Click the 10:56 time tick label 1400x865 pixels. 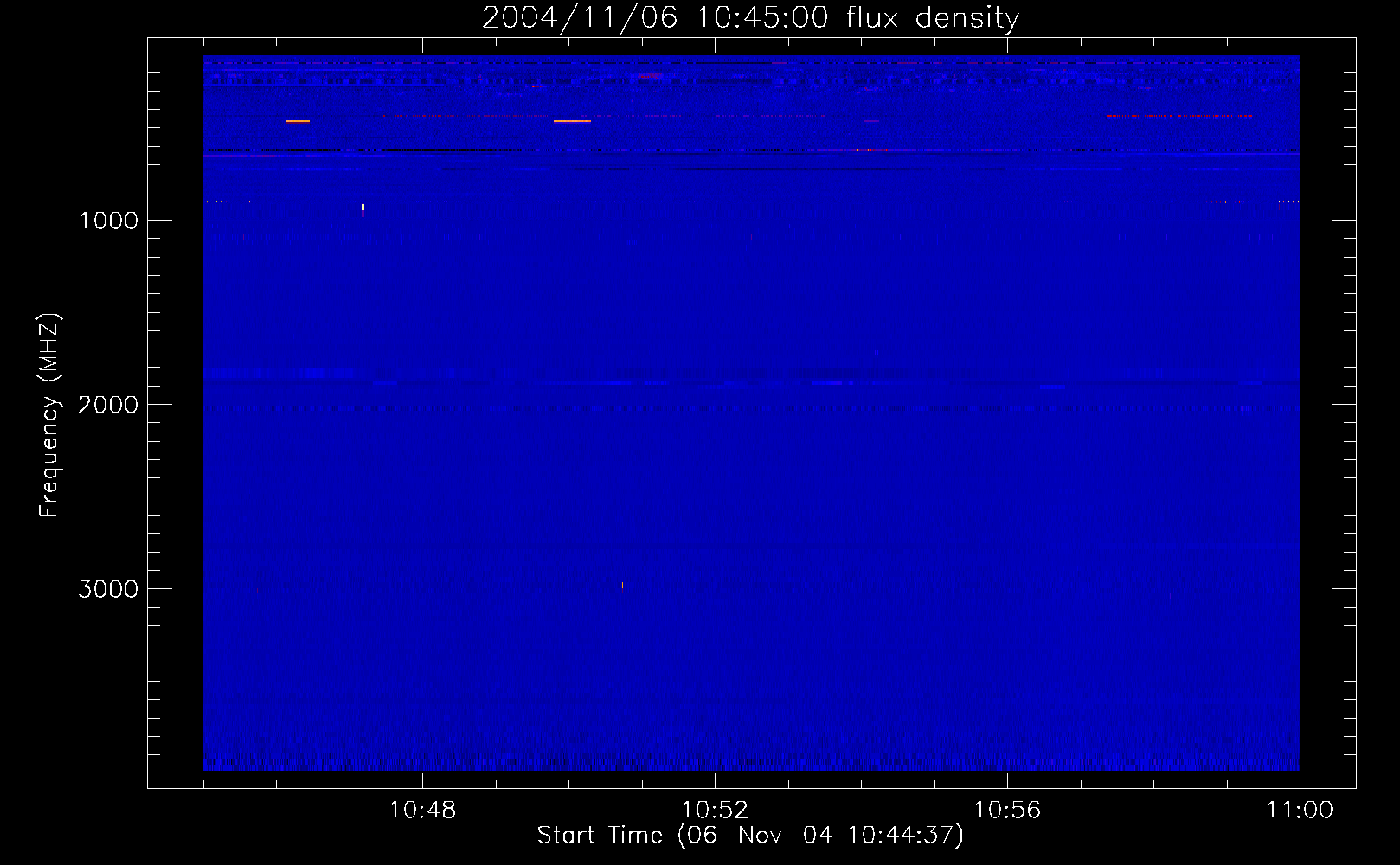tap(1007, 811)
